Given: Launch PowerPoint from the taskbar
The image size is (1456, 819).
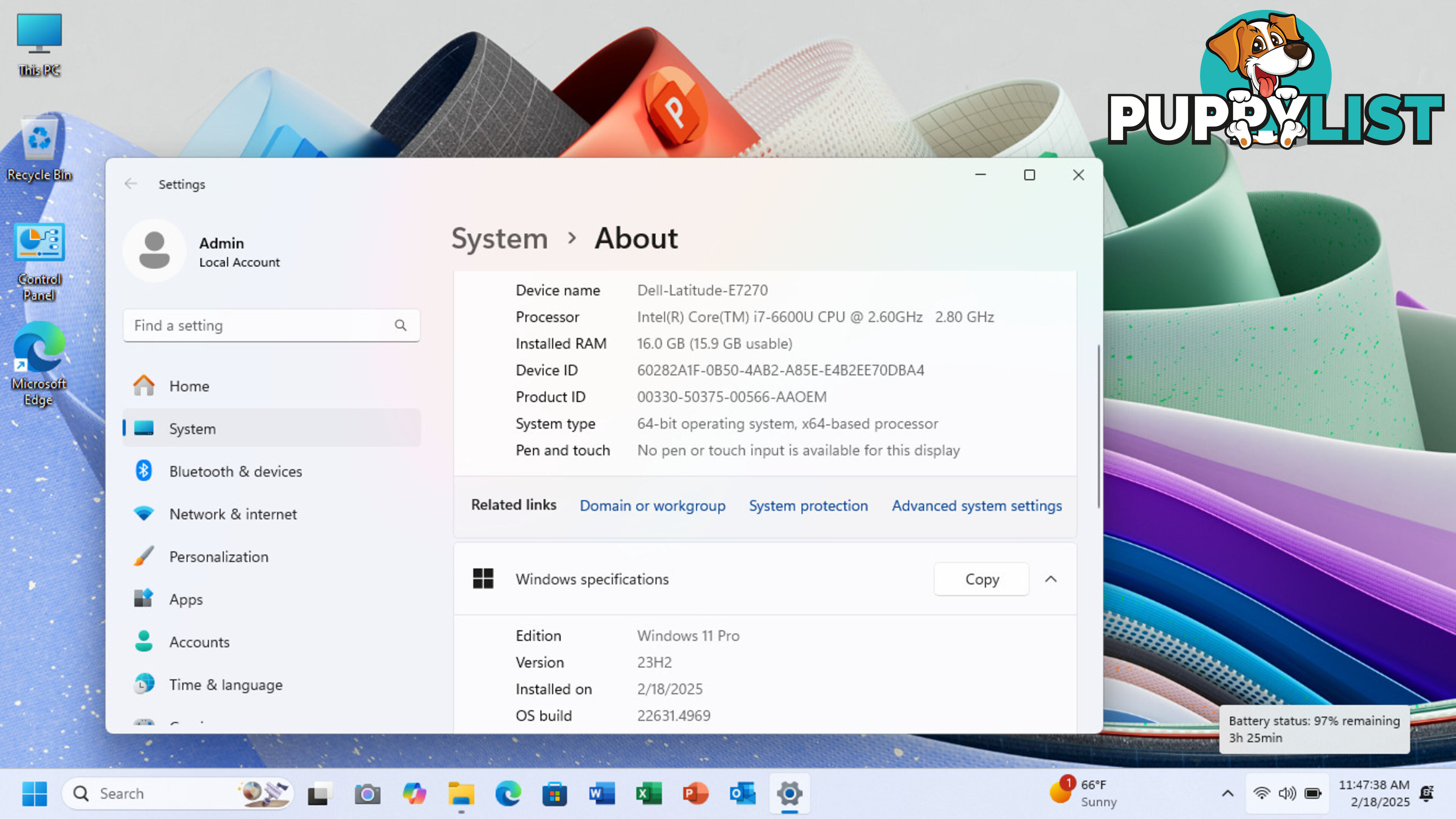Looking at the screenshot, I should tap(695, 793).
